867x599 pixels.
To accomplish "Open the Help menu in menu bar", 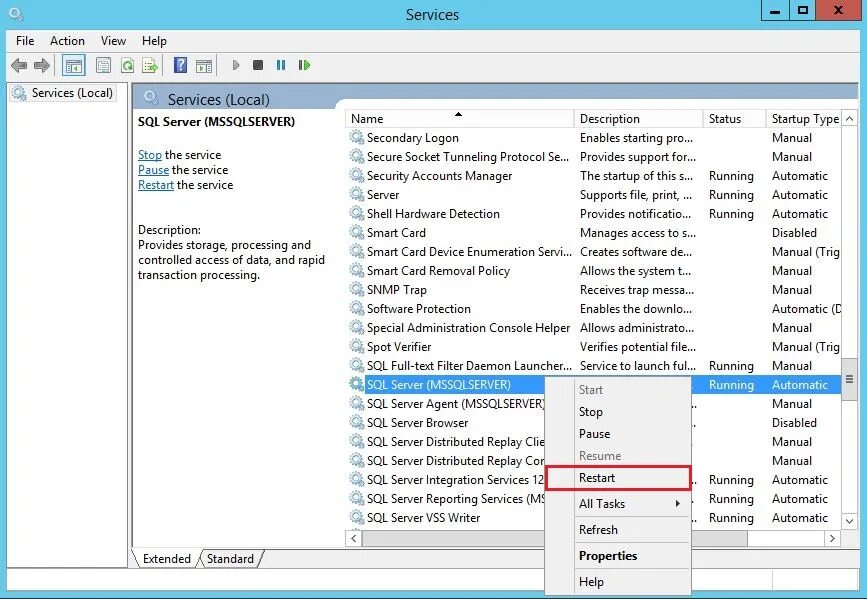I will pos(154,41).
